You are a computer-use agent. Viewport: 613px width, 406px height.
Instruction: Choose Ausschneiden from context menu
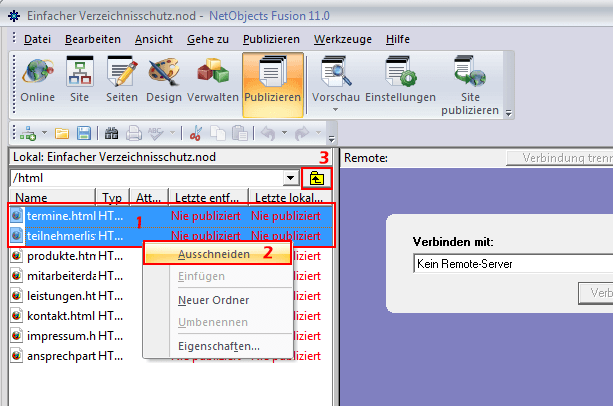(218, 254)
